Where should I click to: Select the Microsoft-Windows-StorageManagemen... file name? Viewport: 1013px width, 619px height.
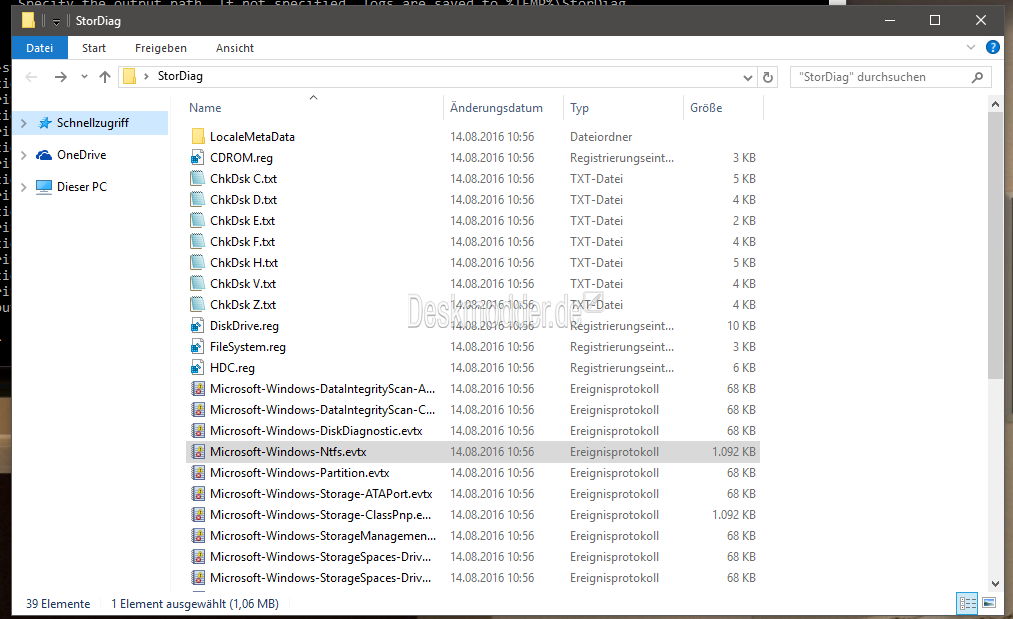tap(323, 536)
